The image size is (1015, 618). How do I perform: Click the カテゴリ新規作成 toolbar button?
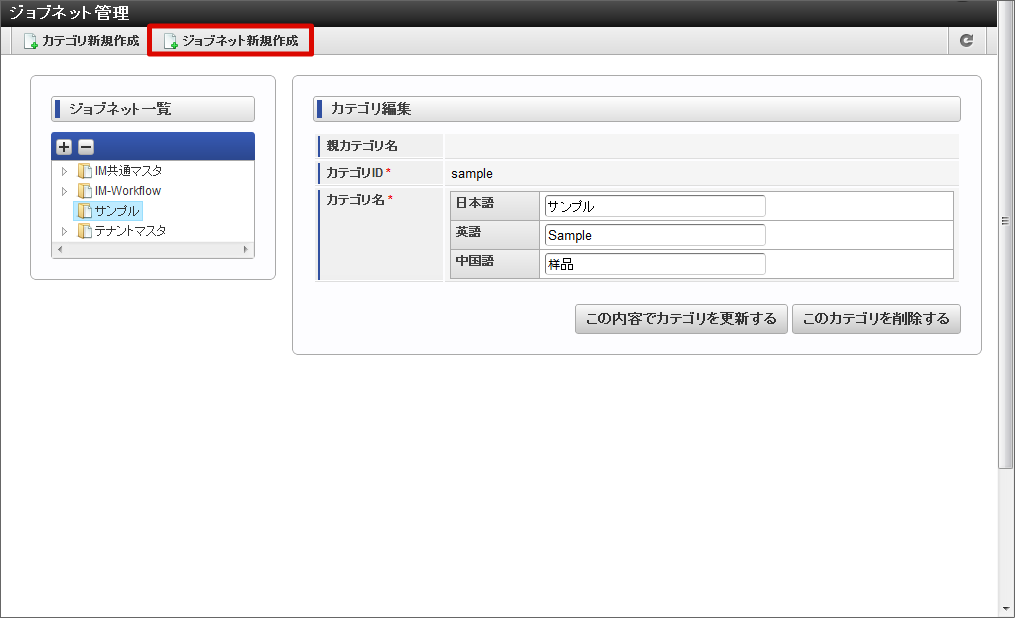tap(82, 41)
